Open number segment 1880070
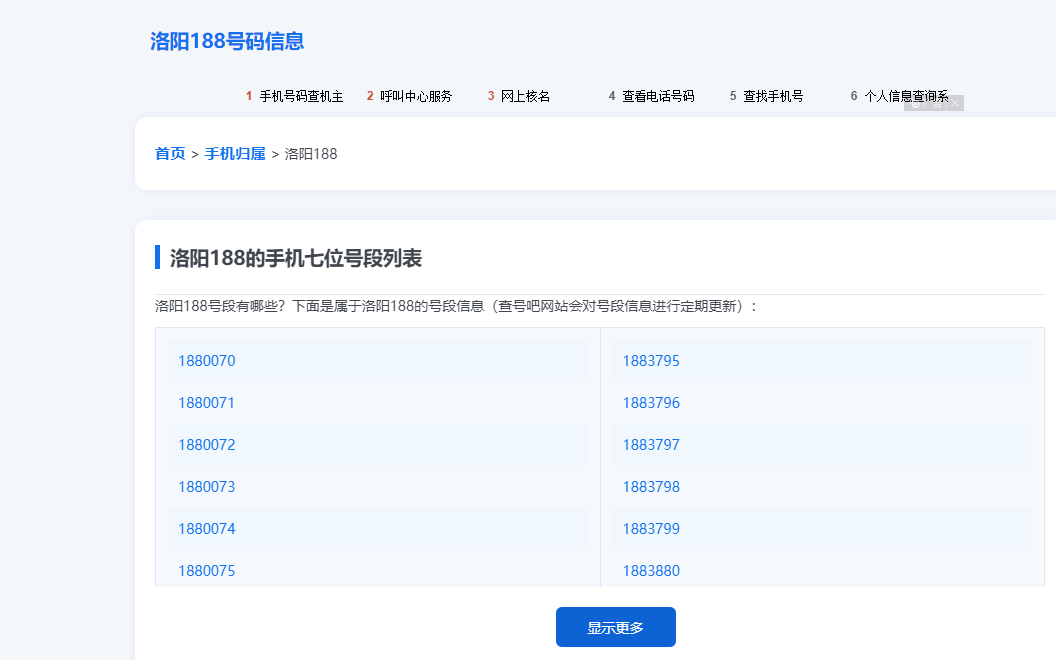1056x660 pixels. (206, 360)
